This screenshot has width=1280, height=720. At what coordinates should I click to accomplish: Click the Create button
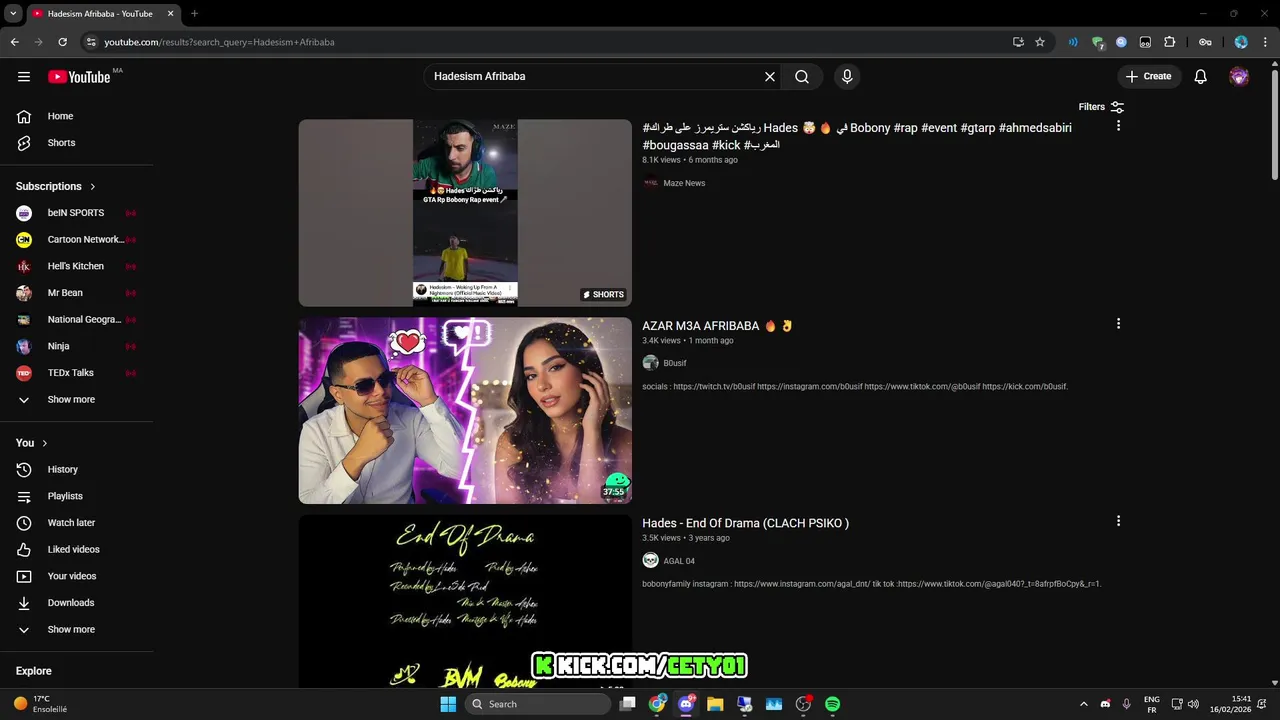click(1149, 77)
